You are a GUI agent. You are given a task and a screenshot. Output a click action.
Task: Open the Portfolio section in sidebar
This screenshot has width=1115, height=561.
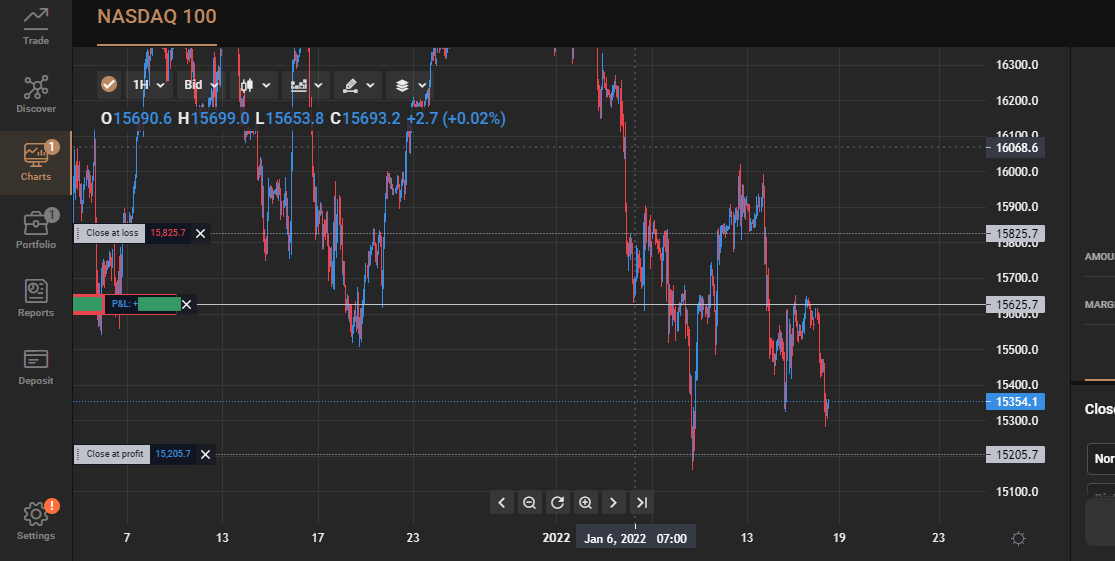click(36, 230)
